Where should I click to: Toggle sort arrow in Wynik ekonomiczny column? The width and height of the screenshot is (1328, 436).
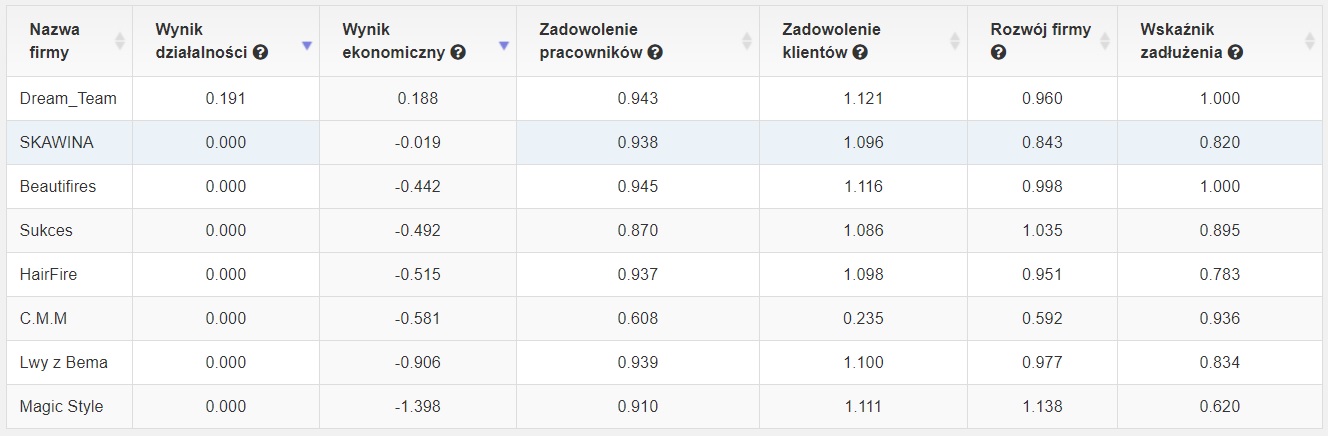point(504,45)
